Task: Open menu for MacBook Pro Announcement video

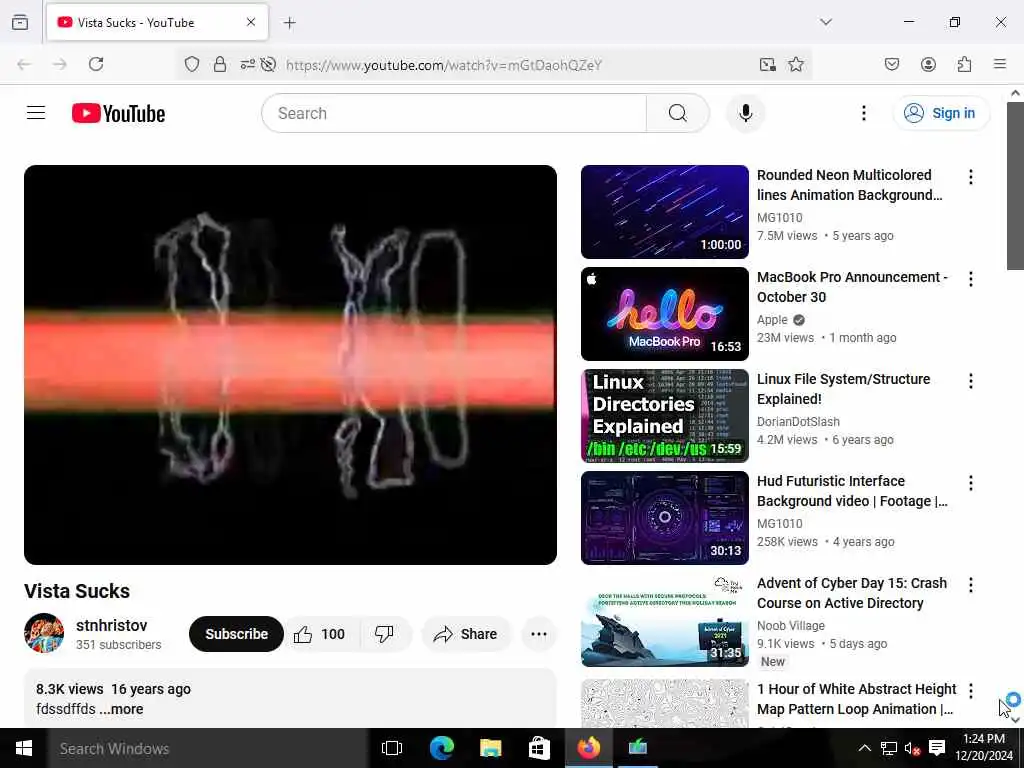Action: pos(970,279)
